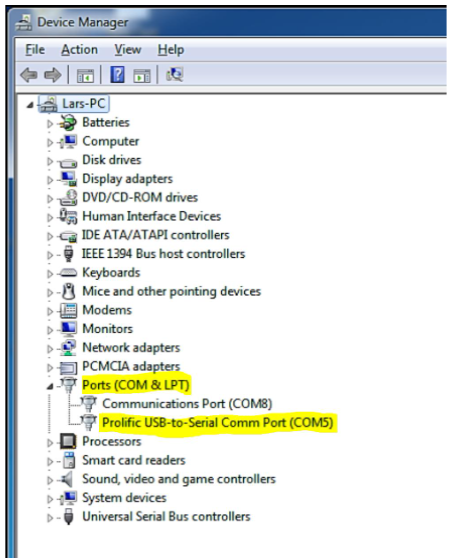Select Prolific USB-to-Serial Comm Port (COM5)
This screenshot has height=558, width=461.
pyautogui.click(x=218, y=423)
